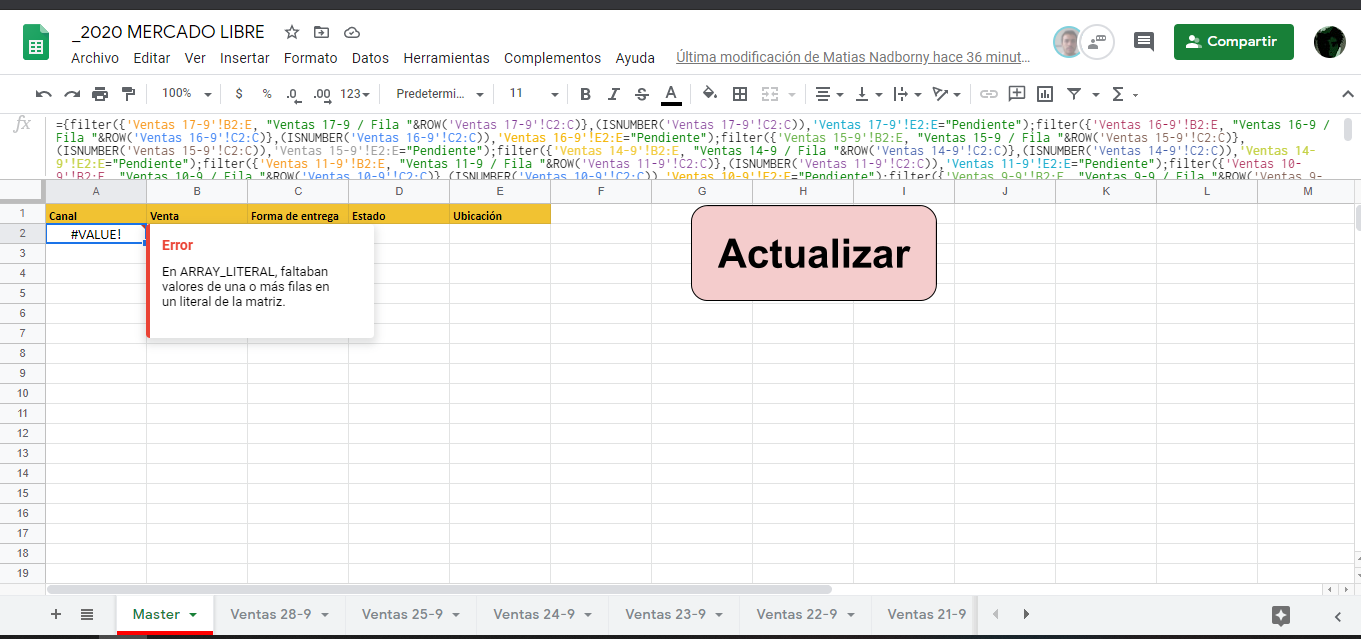
Task: Open the more formats 123 dropdown
Action: tap(355, 94)
